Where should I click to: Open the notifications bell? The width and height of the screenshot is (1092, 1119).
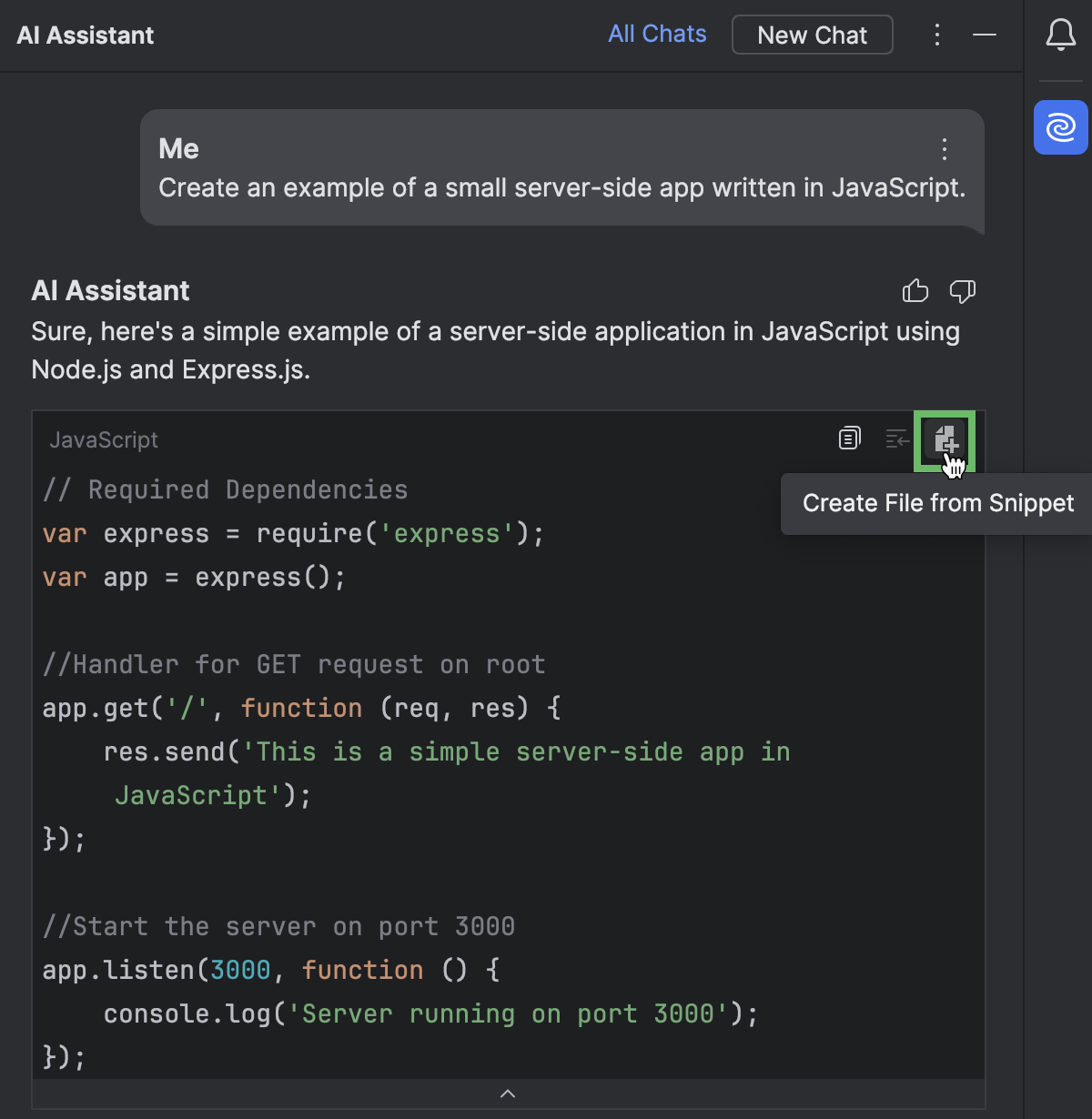1060,35
